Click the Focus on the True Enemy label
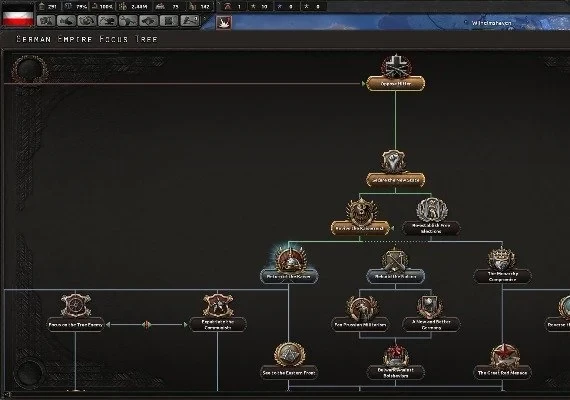Screen dimensions: 570x400 (75, 325)
